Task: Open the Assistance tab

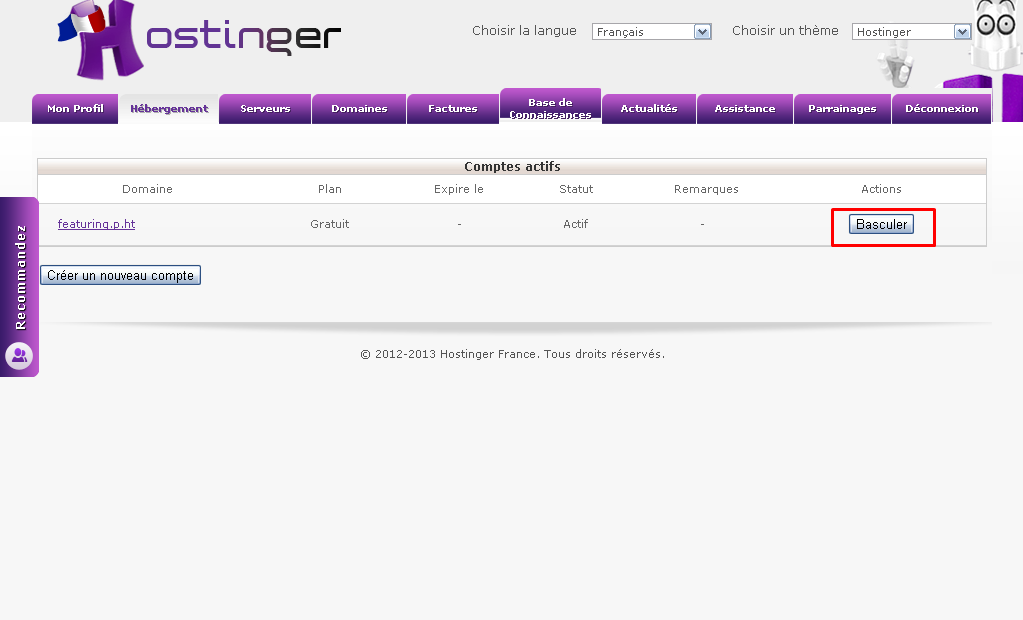Action: click(x=744, y=109)
